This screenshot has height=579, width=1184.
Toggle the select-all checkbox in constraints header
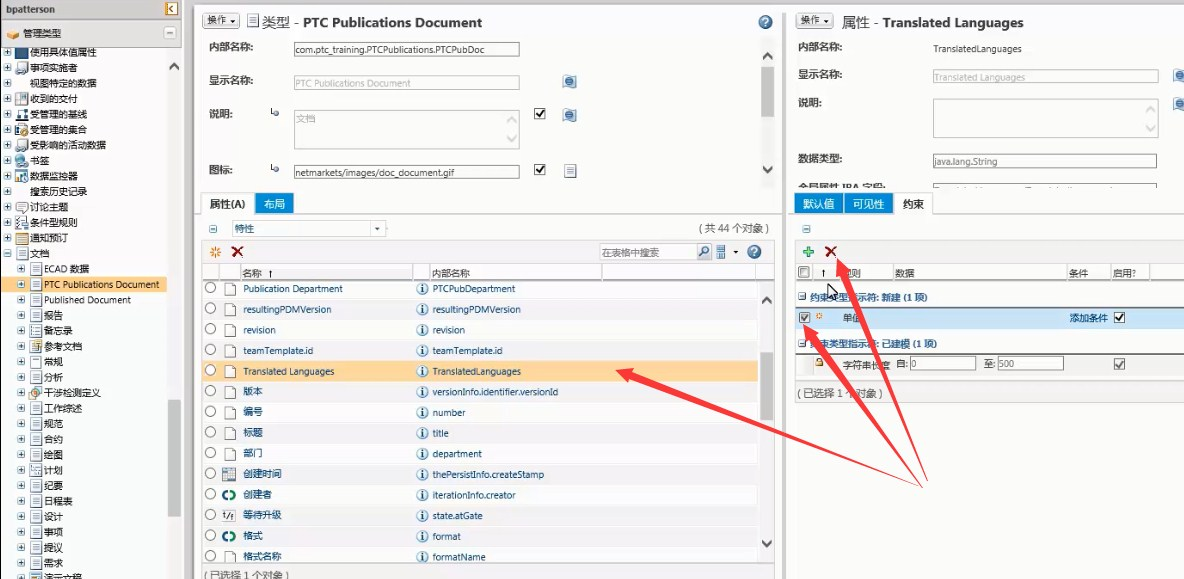coord(804,272)
